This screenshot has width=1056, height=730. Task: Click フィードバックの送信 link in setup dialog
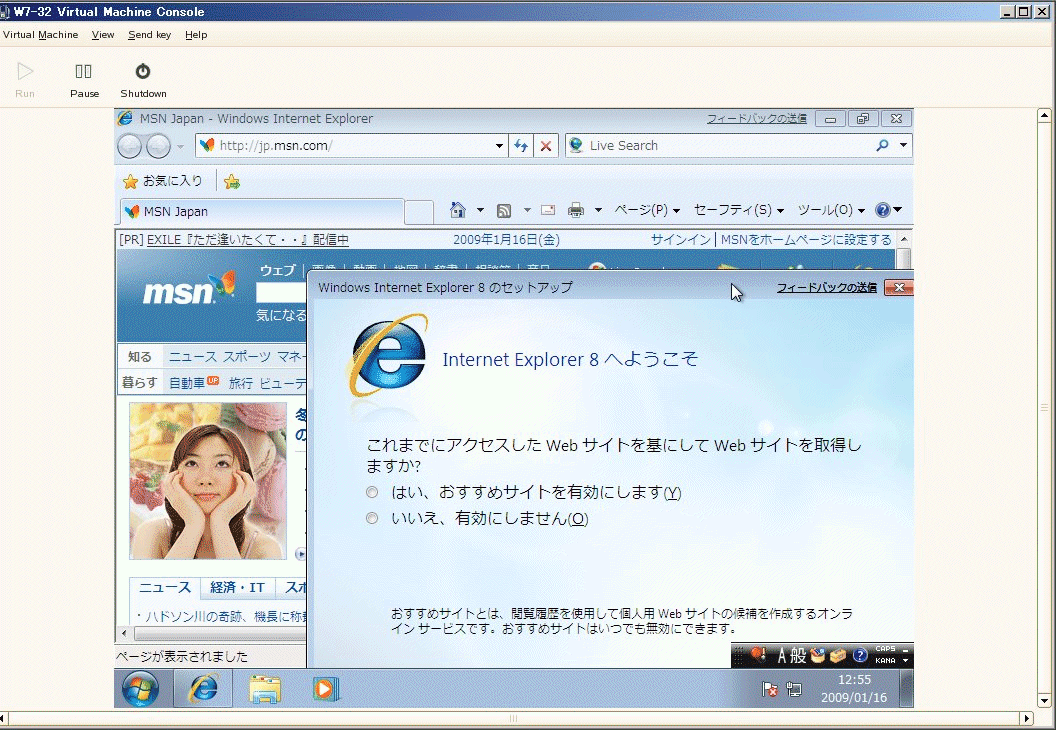[x=826, y=288]
